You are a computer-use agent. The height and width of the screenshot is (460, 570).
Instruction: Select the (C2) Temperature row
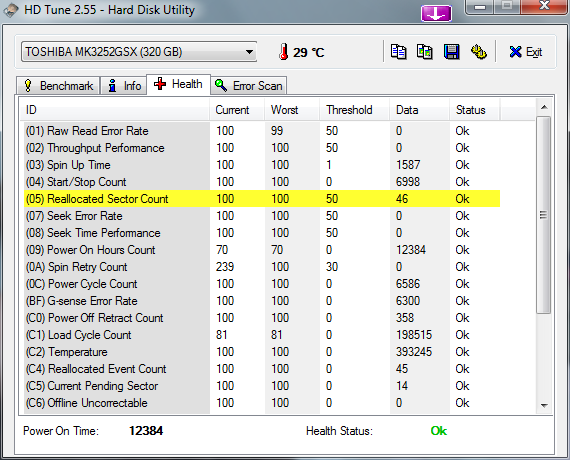pyautogui.click(x=262, y=352)
